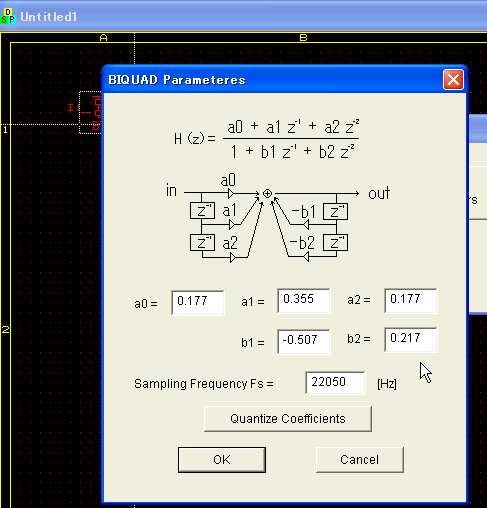The height and width of the screenshot is (508, 487).
Task: Click the b1 coefficient input field
Action: (304, 341)
